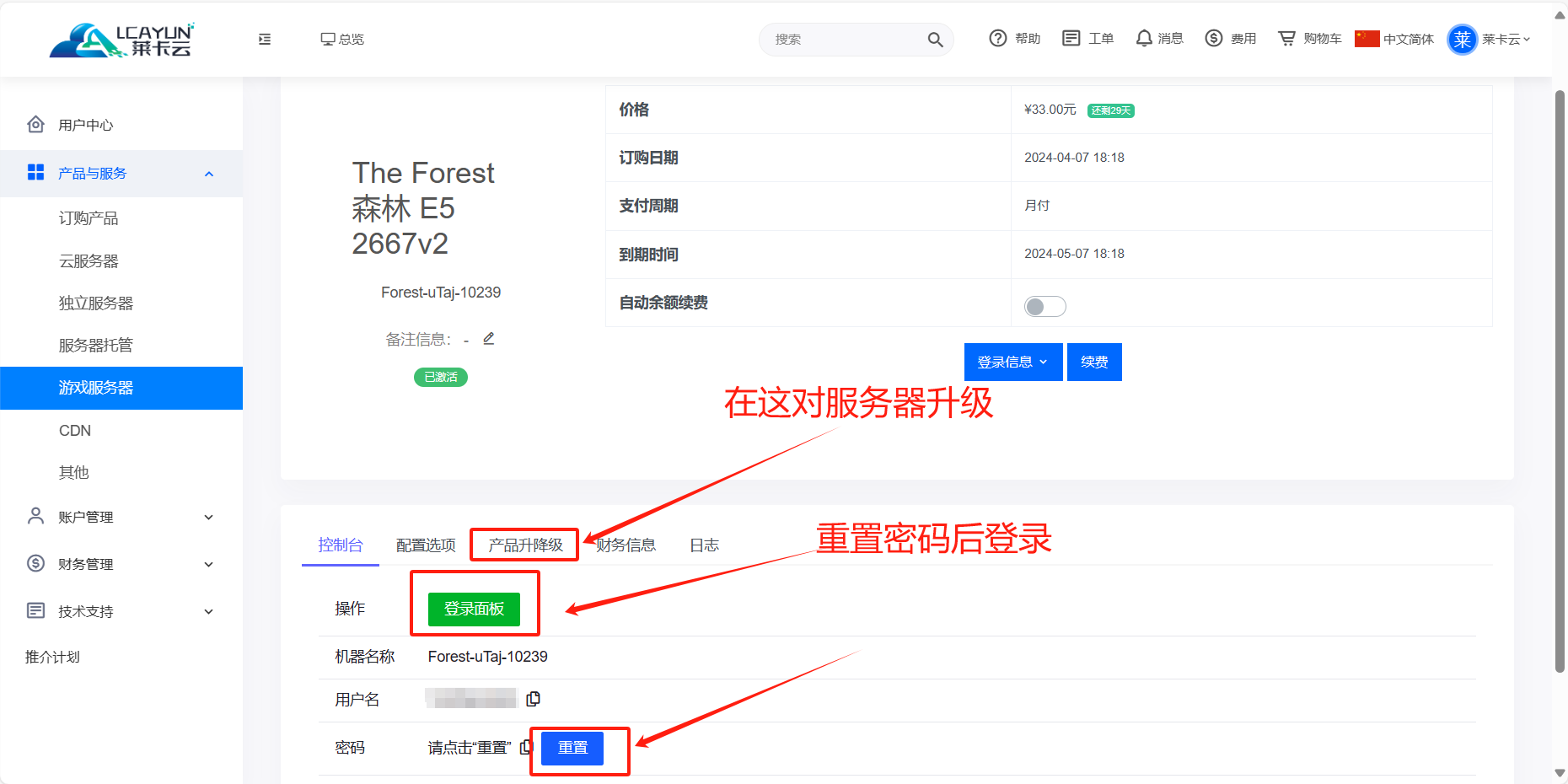Click the ¥33.00元 price value
Image resolution: width=1568 pixels, height=784 pixels.
[x=1050, y=110]
